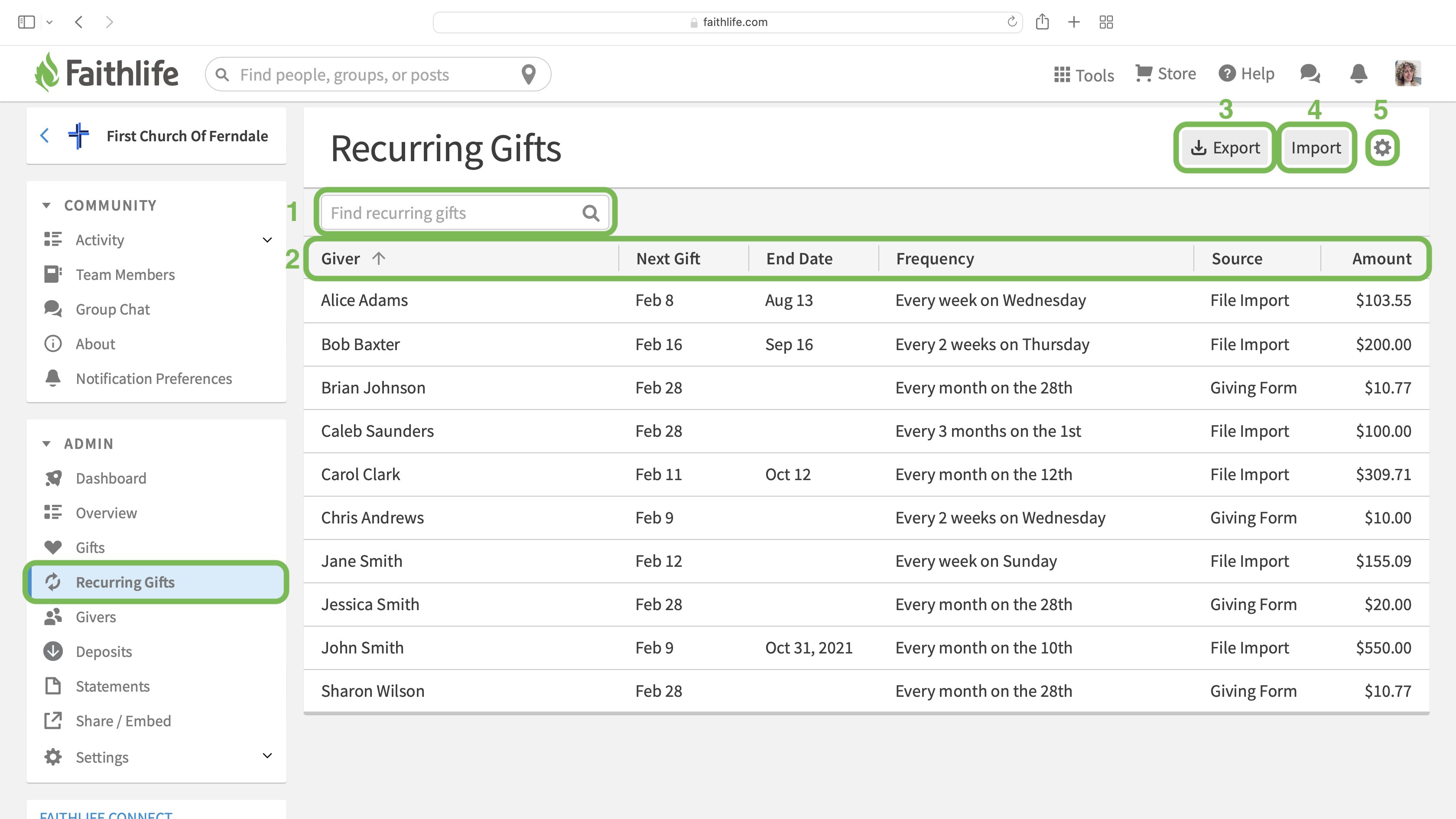Image resolution: width=1456 pixels, height=819 pixels.
Task: Click the Safari share icon
Action: pyautogui.click(x=1042, y=22)
